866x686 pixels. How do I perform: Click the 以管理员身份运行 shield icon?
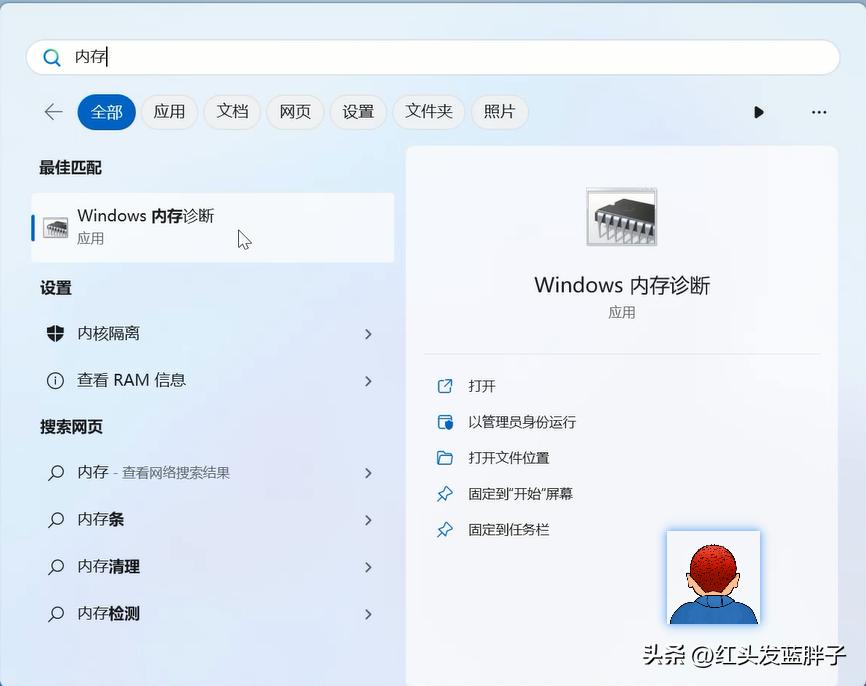point(445,421)
